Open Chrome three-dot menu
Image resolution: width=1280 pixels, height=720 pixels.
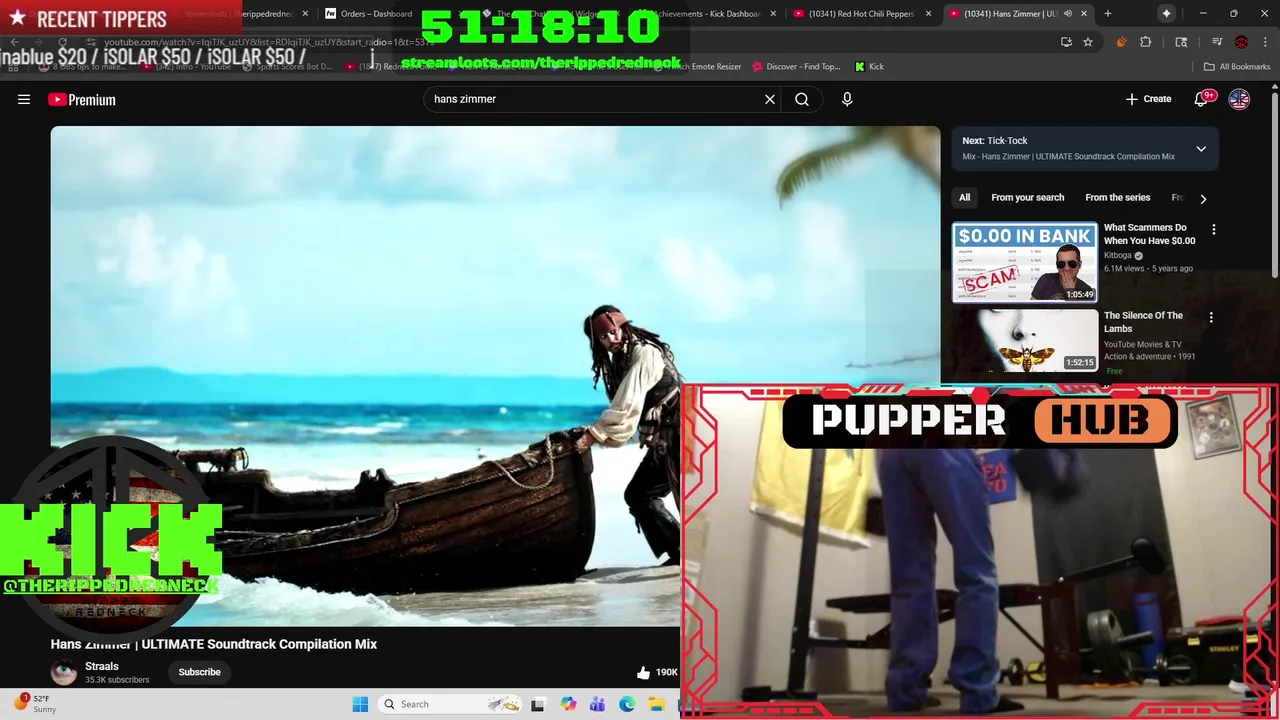[x=1265, y=42]
